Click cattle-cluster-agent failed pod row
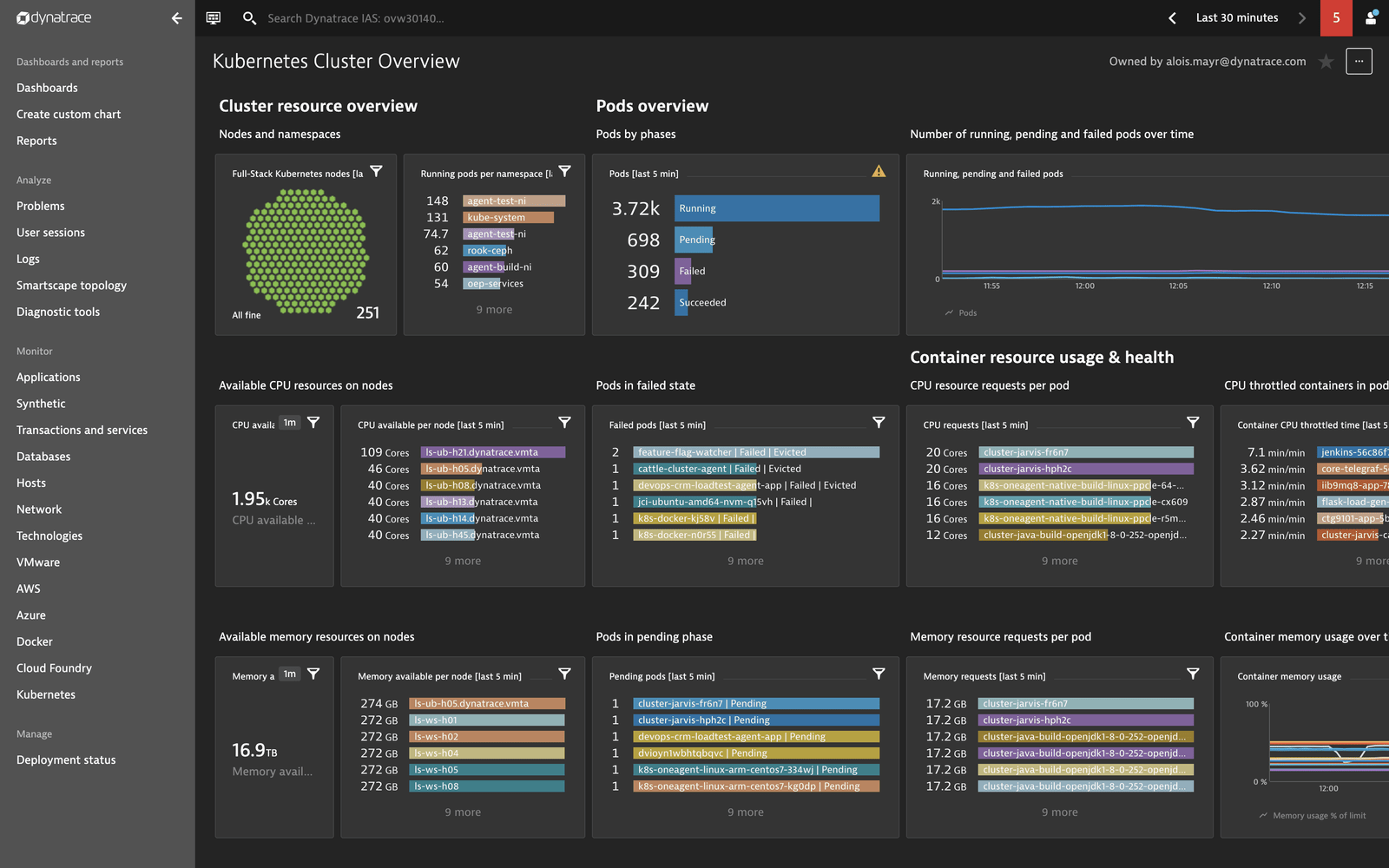1389x868 pixels. pos(746,469)
